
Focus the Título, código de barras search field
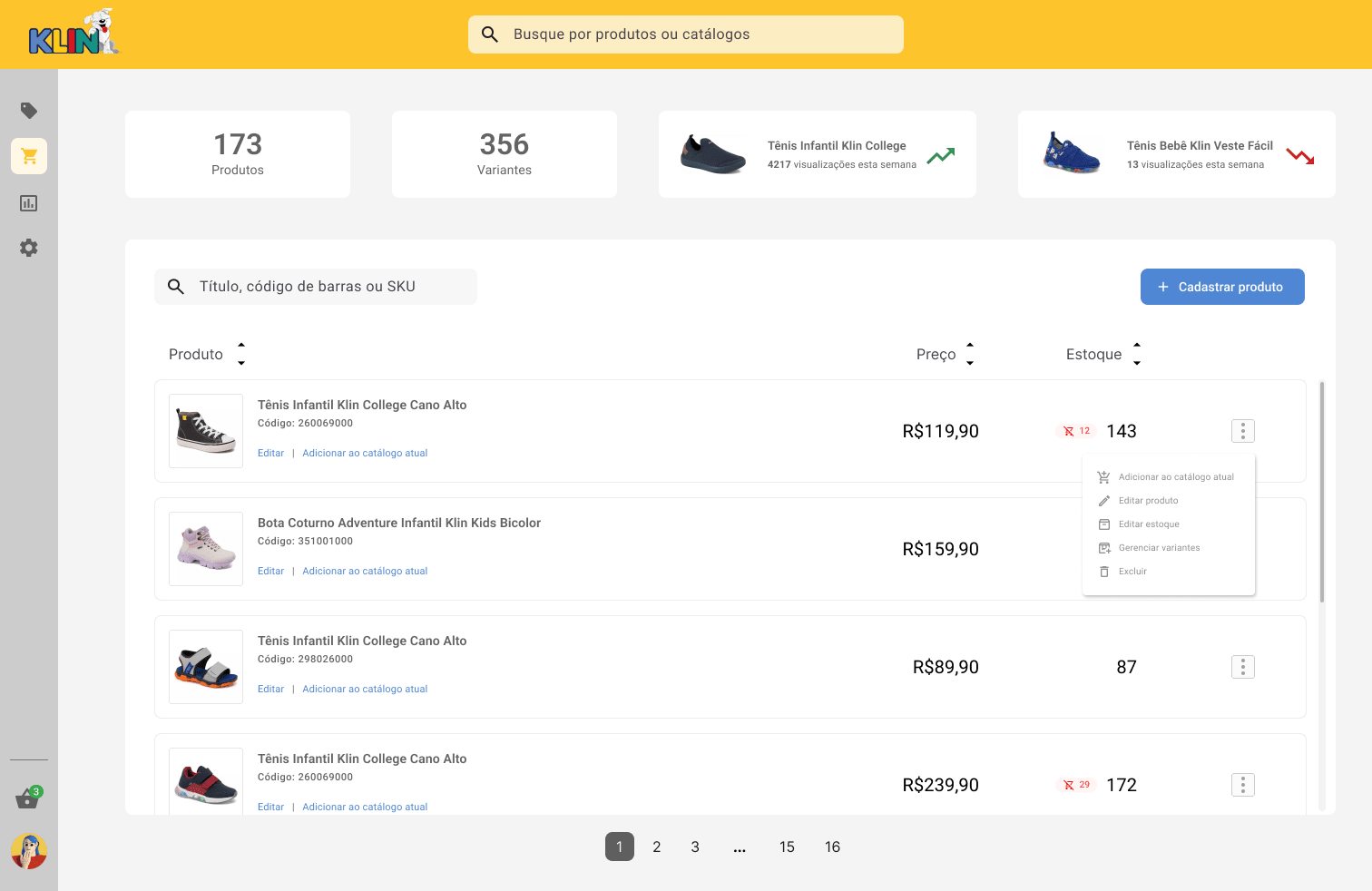pos(316,287)
